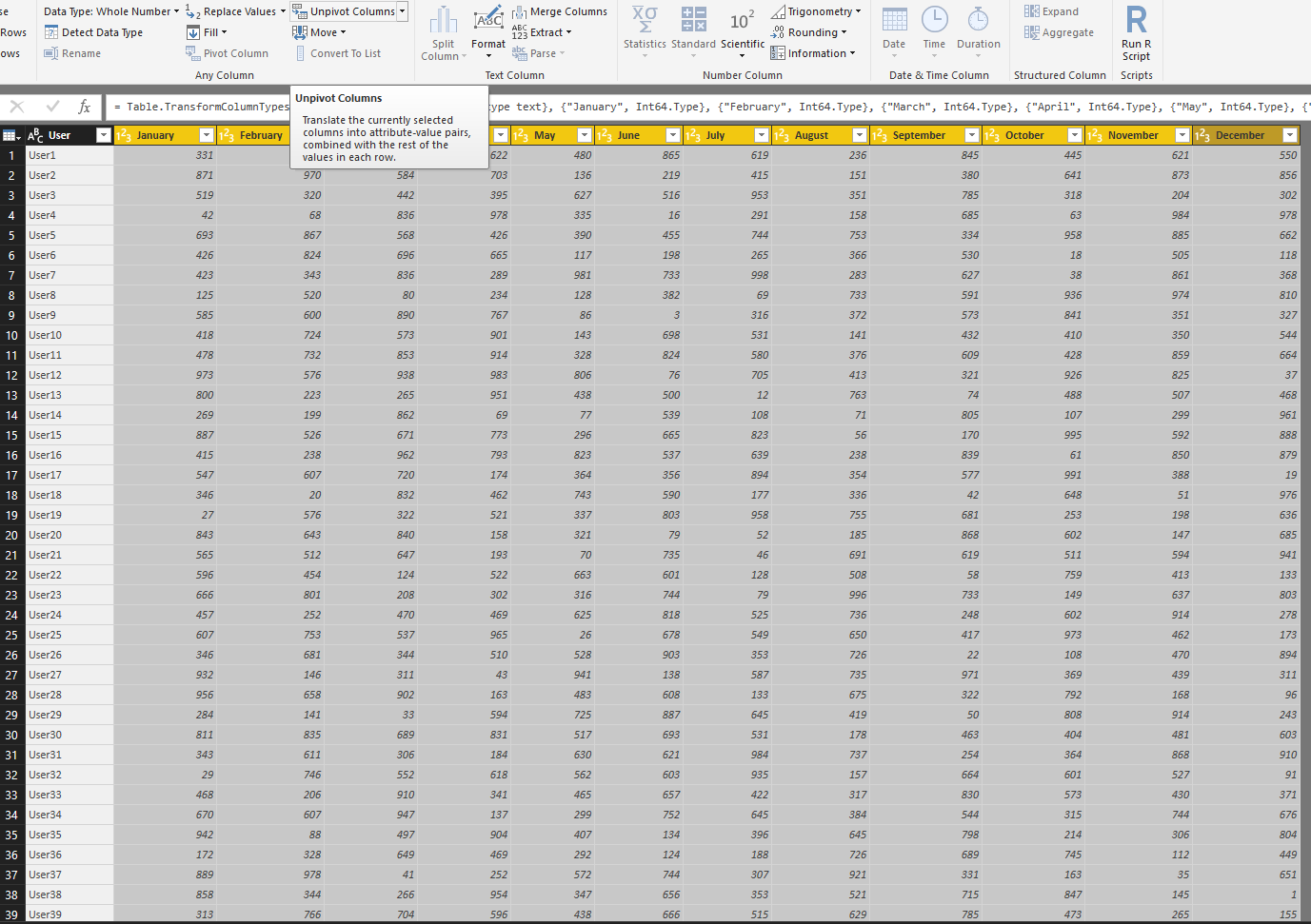Viewport: 1311px width, 924px height.
Task: Click the Detect Data Type icon
Action: click(51, 32)
